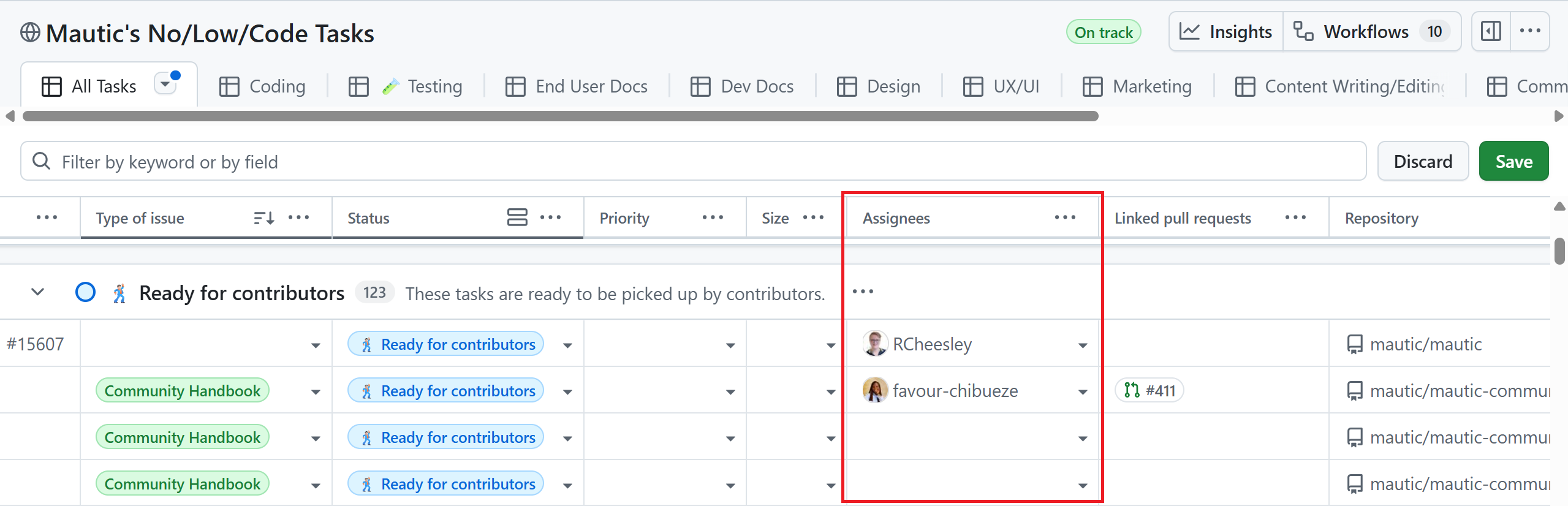Switch to the UX/UI tab
Image resolution: width=1568 pixels, height=506 pixels.
click(1001, 86)
